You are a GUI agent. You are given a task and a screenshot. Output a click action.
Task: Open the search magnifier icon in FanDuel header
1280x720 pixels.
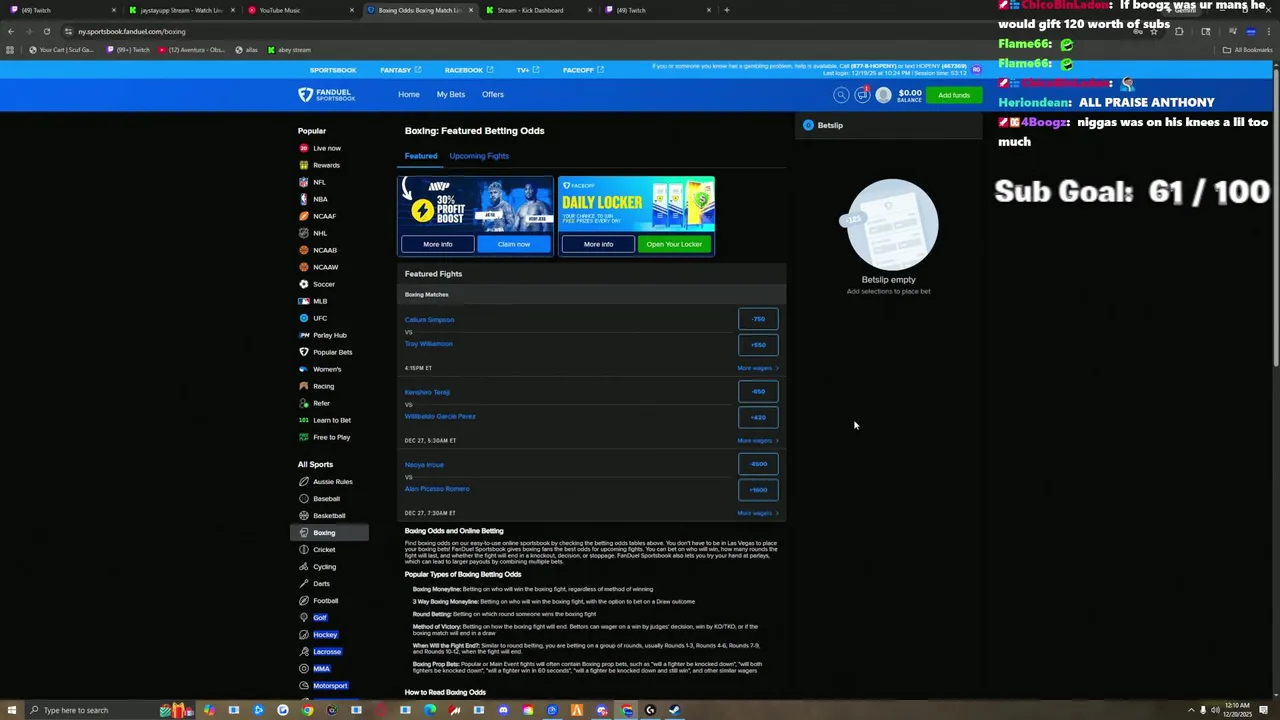841,95
